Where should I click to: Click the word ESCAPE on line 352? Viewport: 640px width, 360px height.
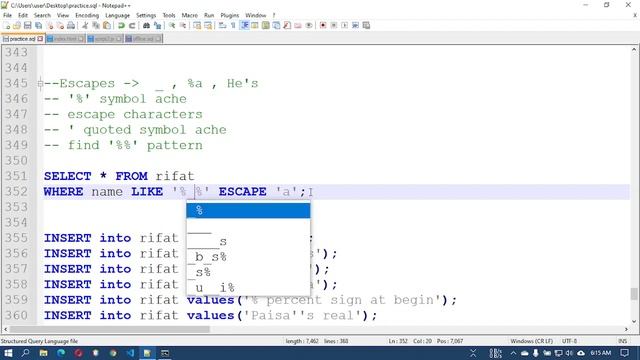(242, 192)
